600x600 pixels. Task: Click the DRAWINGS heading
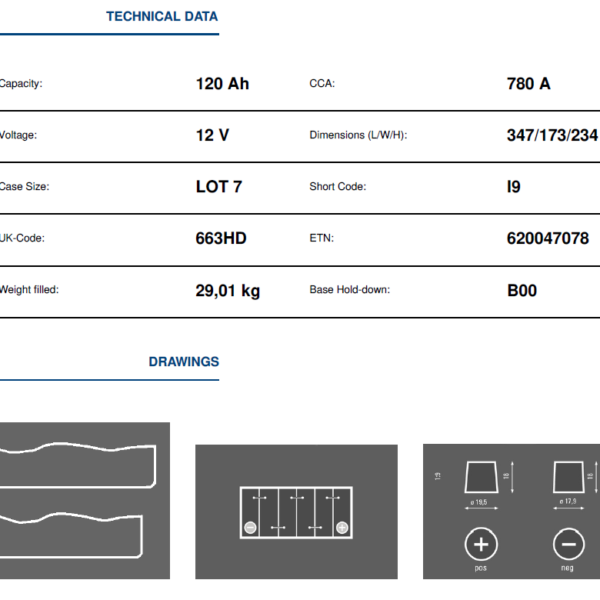coord(184,362)
